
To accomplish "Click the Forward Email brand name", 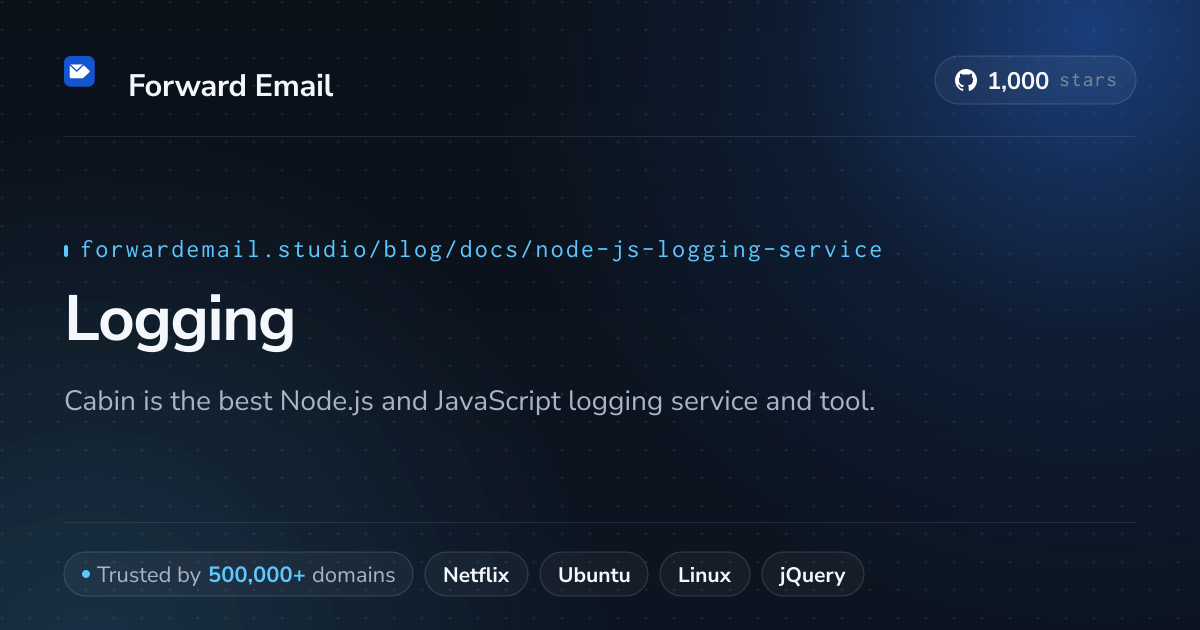I will 231,86.
